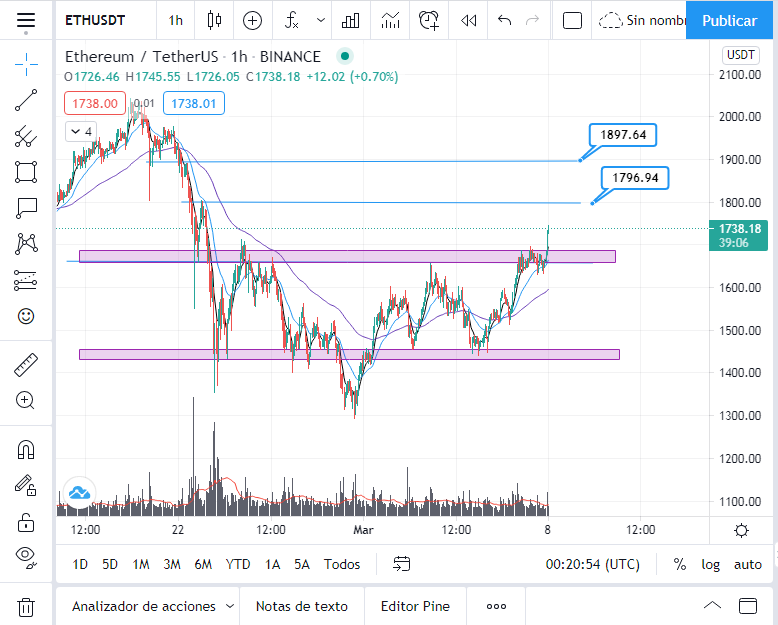The image size is (778, 625).
Task: Open the hamburger main menu
Action: click(x=26, y=20)
